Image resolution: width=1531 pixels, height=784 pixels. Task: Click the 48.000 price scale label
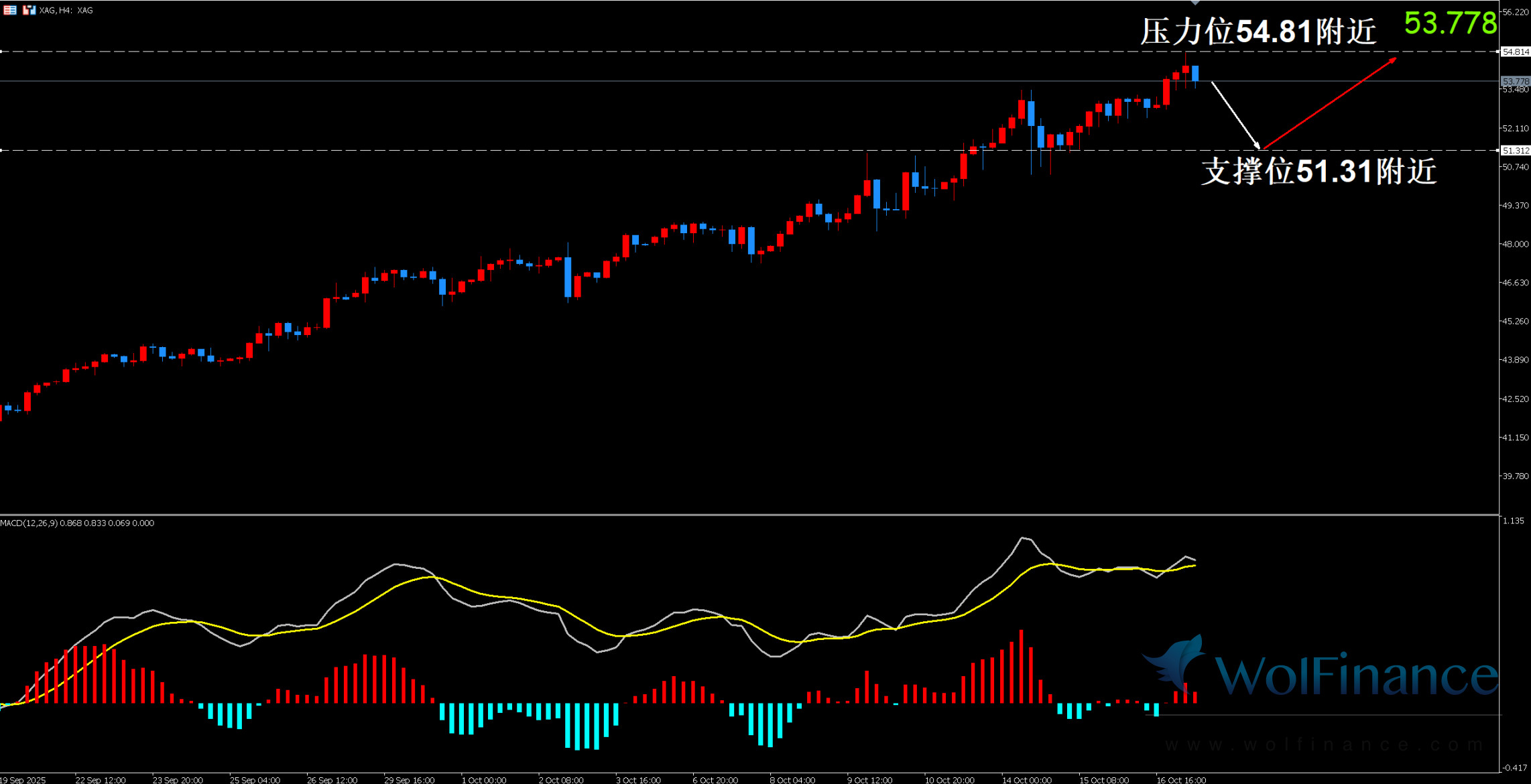coord(1515,244)
